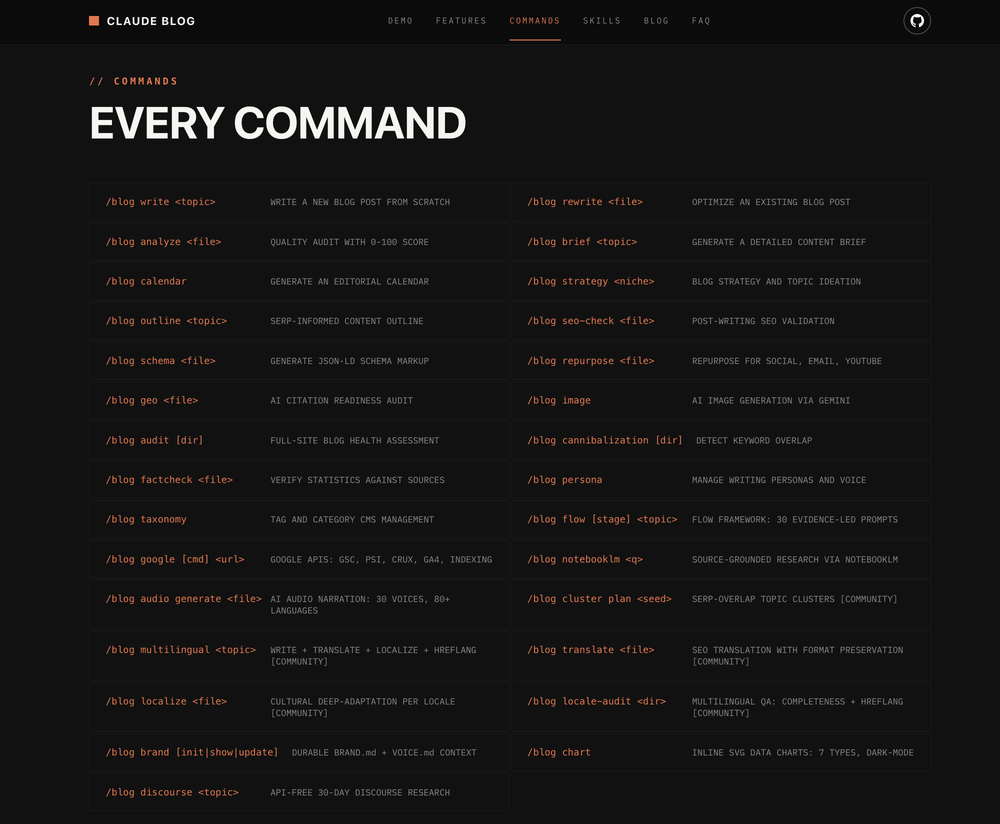
Task: Click the /blog image command
Action: pyautogui.click(x=559, y=400)
